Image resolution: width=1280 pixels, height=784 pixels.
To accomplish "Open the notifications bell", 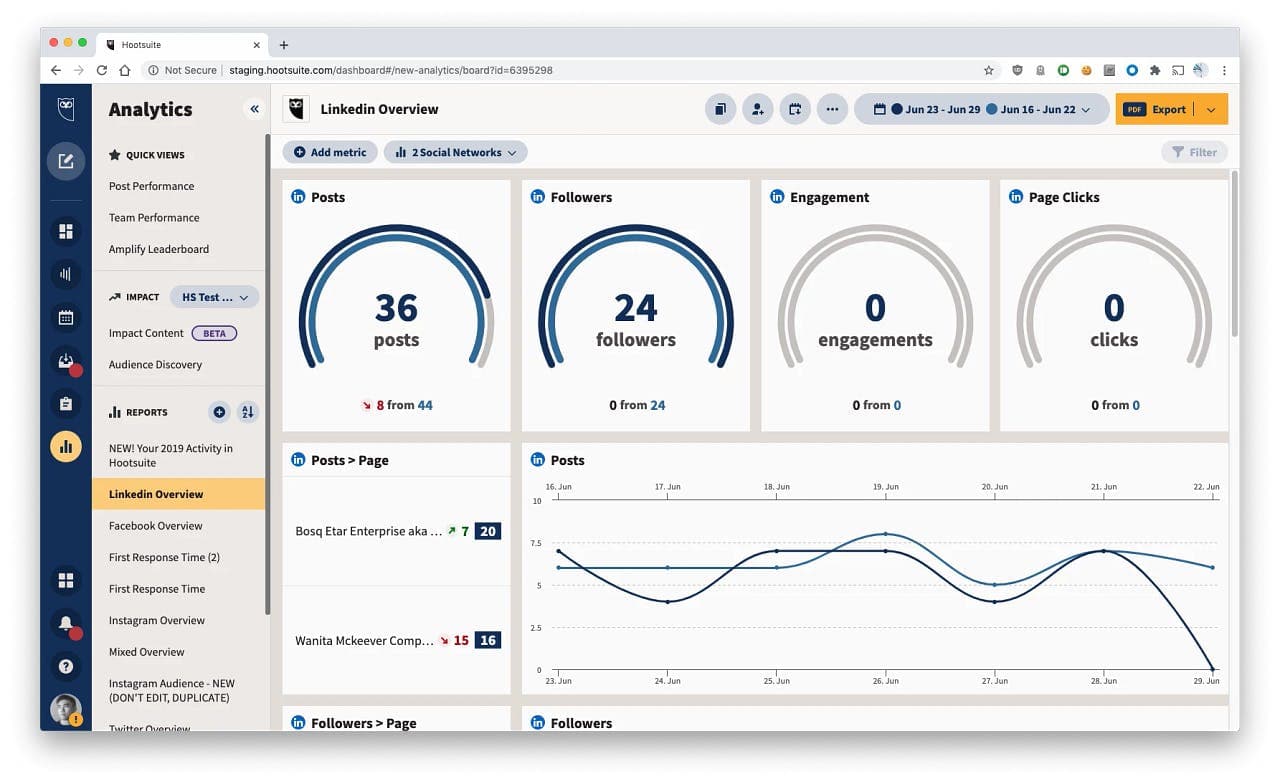I will [x=65, y=624].
